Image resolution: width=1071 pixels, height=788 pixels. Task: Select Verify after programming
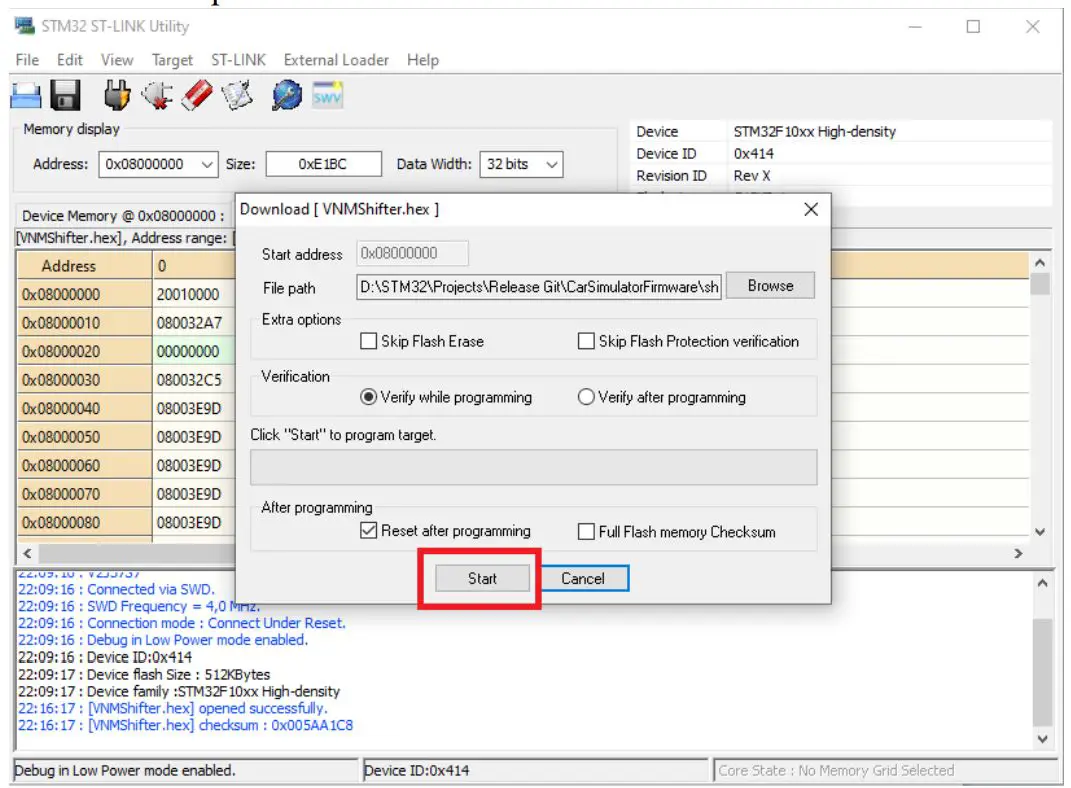586,396
